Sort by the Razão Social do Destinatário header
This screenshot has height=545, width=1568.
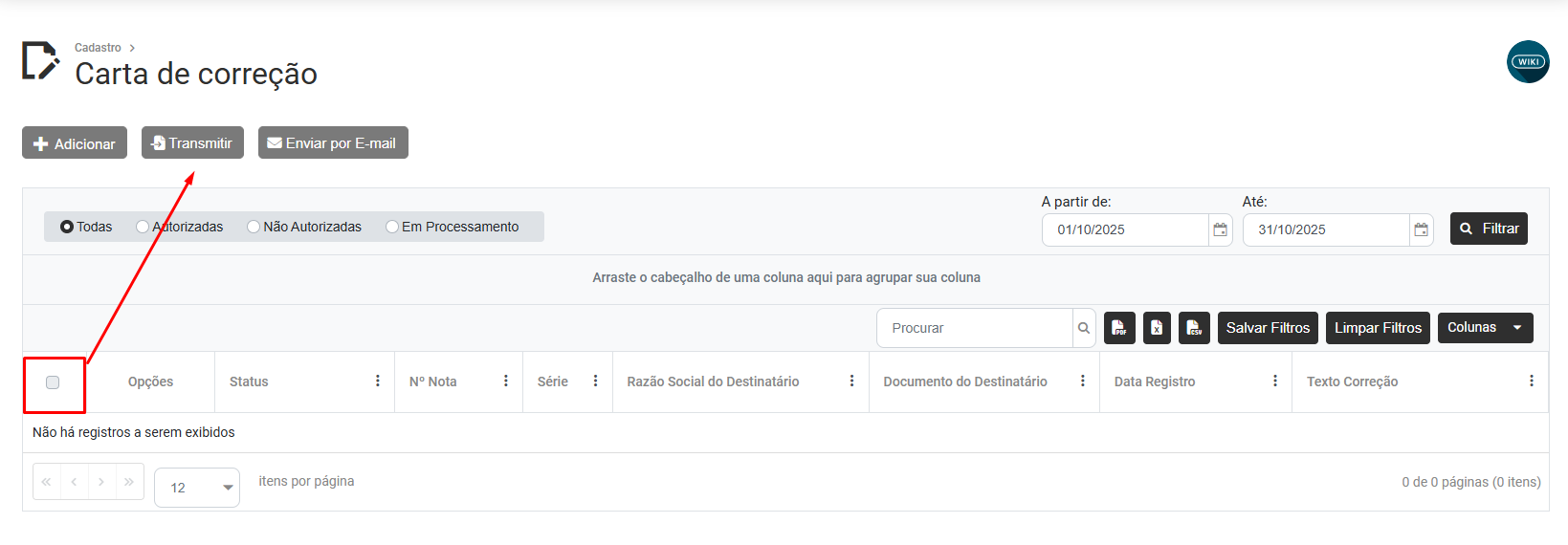[713, 381]
